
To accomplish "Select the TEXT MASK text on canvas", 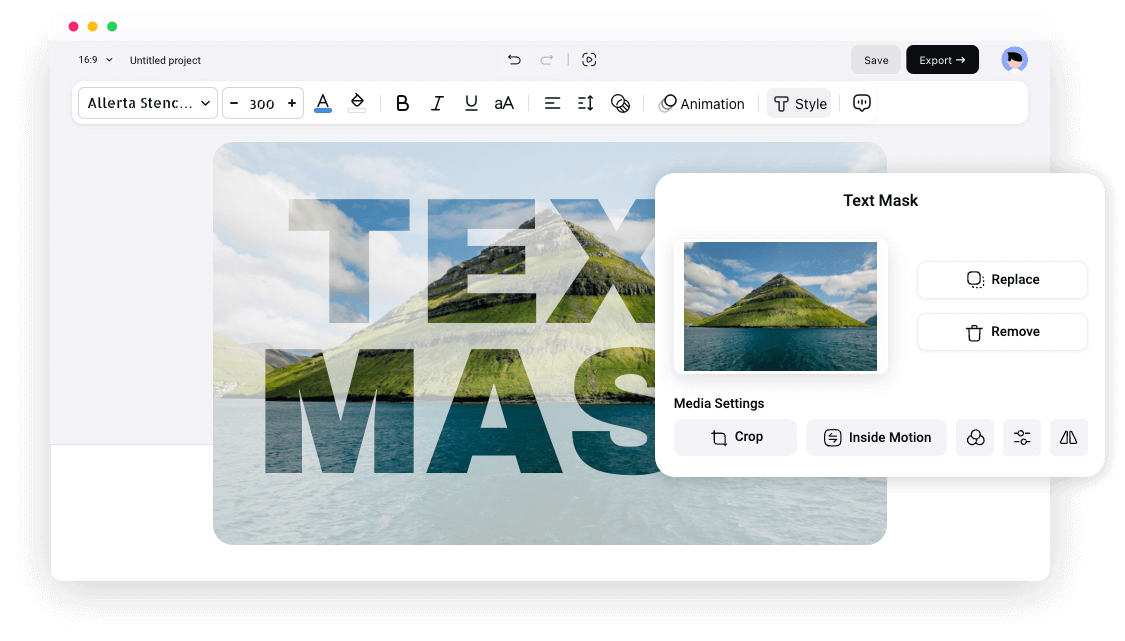I will pos(460,336).
